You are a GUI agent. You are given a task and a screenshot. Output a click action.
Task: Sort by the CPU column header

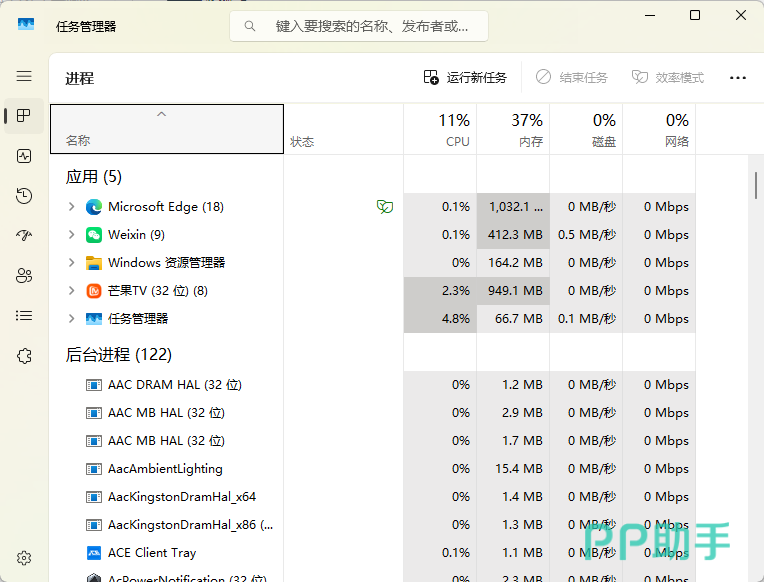[440, 129]
